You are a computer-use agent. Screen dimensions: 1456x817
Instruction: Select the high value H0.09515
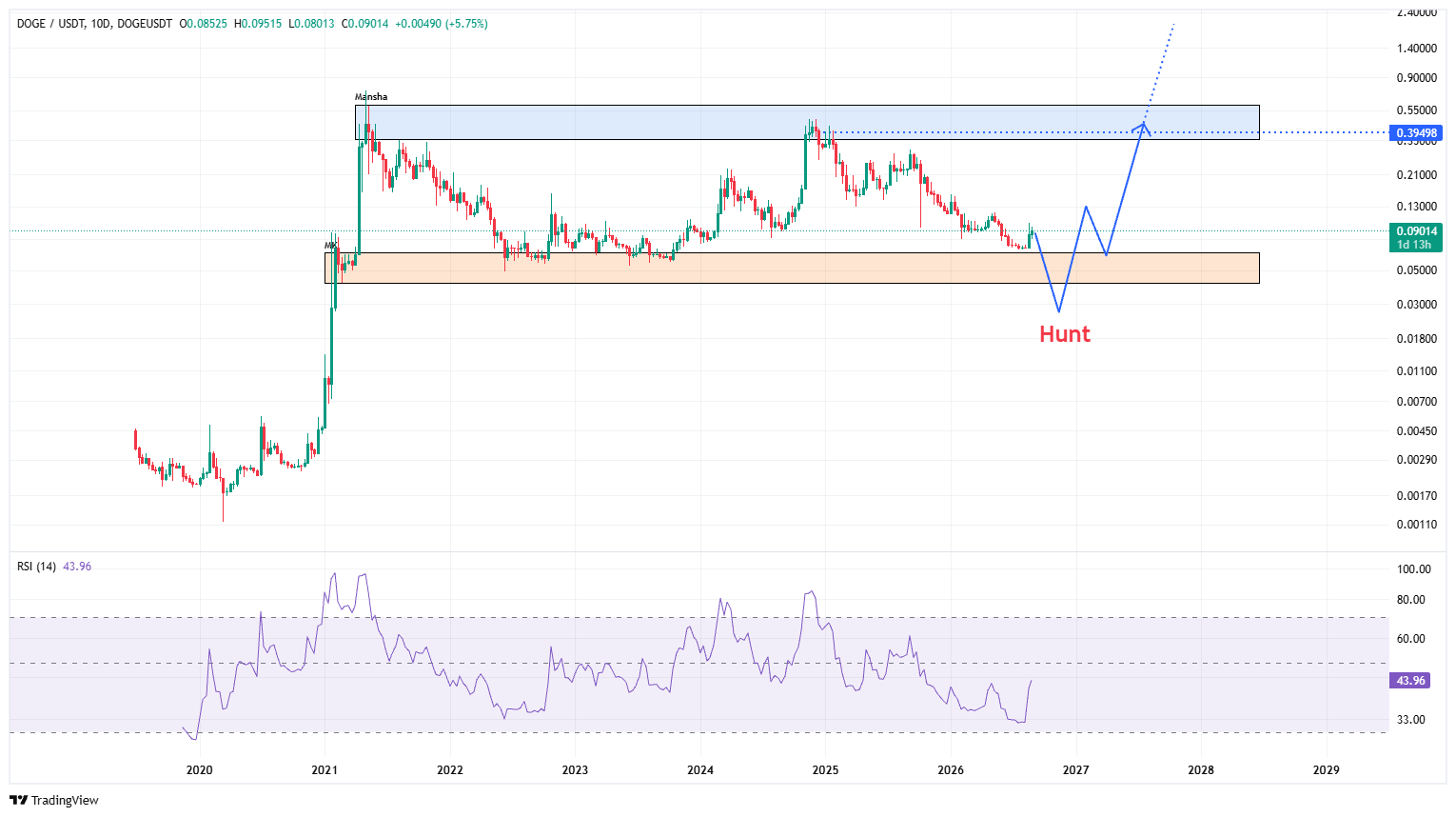(258, 24)
